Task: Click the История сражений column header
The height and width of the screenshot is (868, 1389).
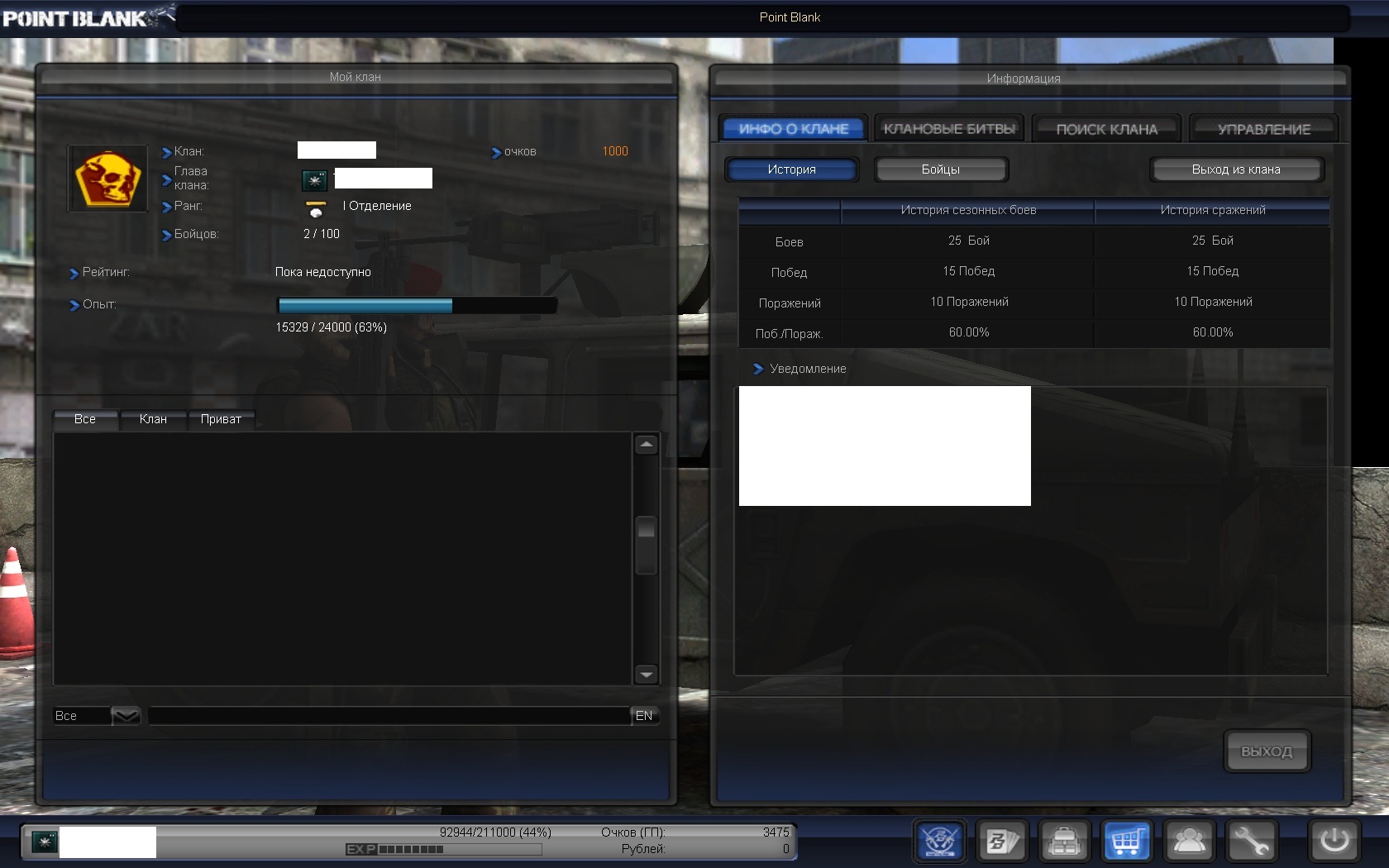Action: [x=1212, y=210]
